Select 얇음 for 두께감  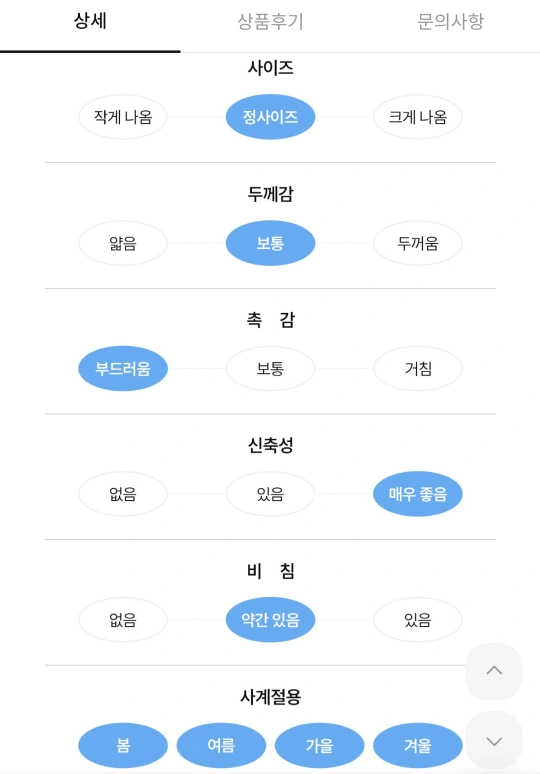click(x=123, y=243)
